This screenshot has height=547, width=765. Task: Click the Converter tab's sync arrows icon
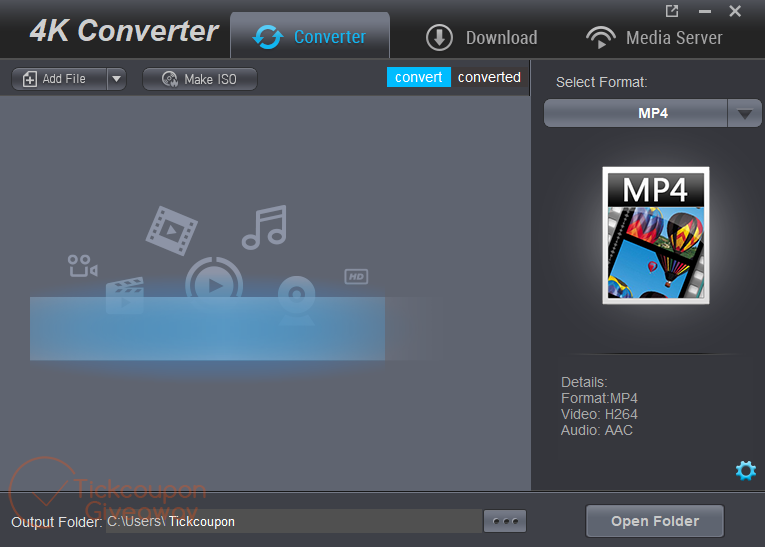[x=267, y=38]
